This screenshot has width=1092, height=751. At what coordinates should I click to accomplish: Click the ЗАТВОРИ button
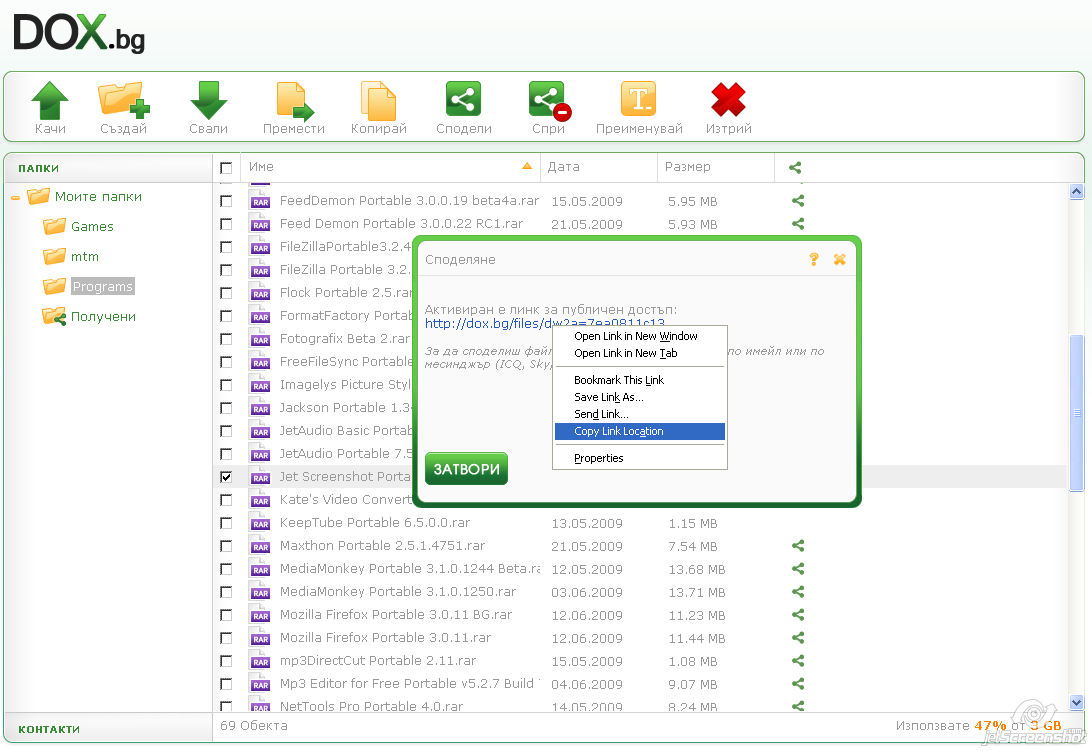(x=467, y=469)
